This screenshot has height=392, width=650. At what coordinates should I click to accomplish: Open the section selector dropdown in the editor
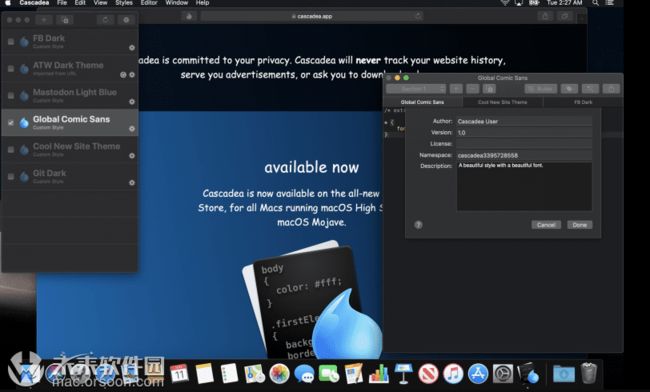coord(416,89)
